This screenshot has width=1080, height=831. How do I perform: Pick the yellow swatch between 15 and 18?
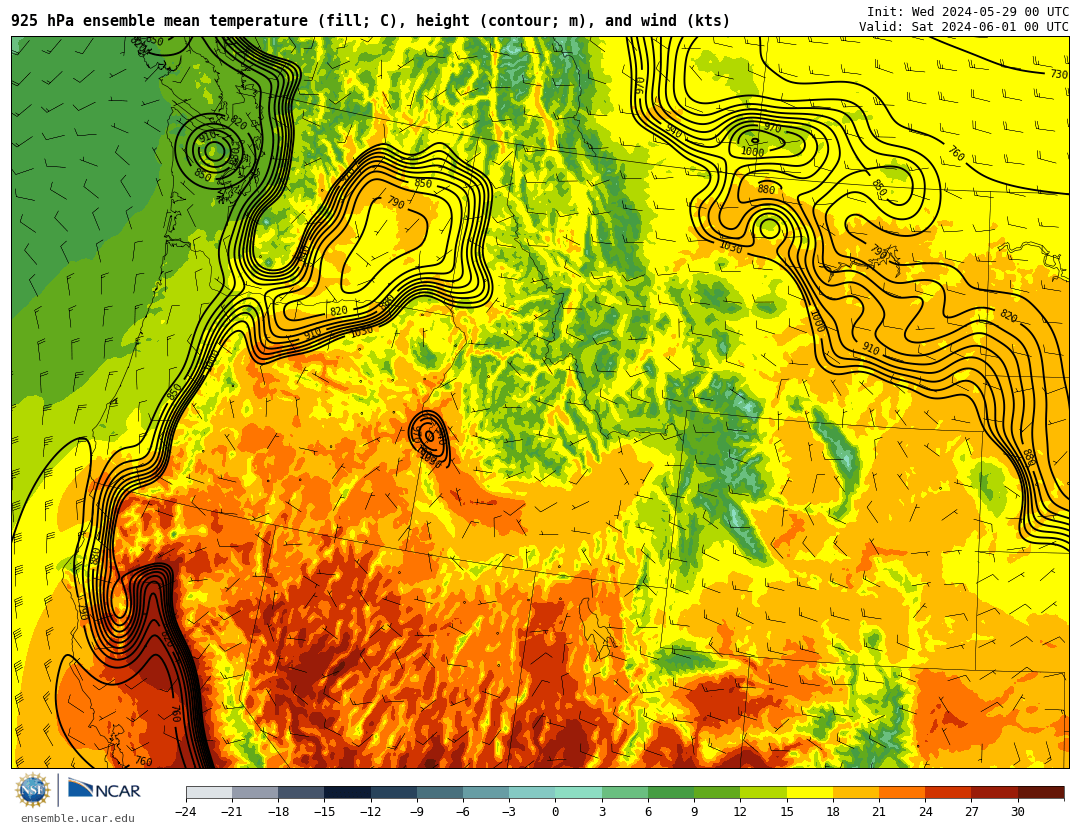[809, 792]
